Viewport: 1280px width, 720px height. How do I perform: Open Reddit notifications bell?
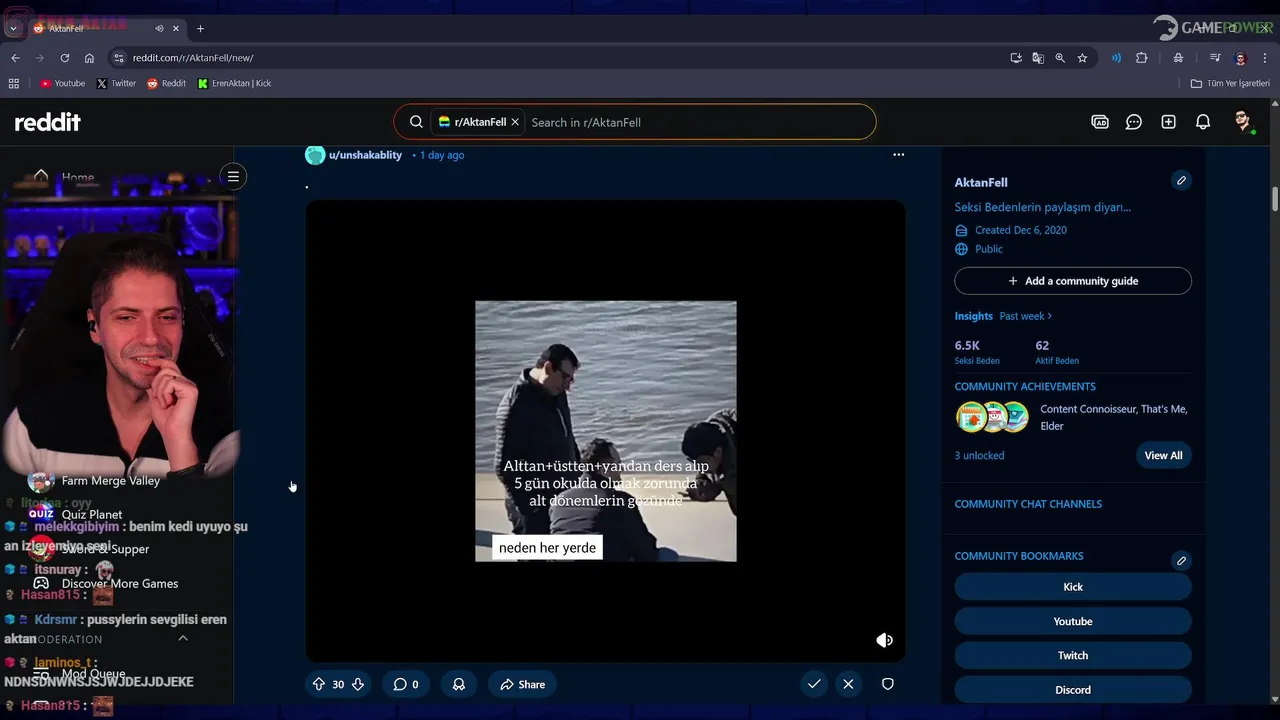click(1203, 122)
